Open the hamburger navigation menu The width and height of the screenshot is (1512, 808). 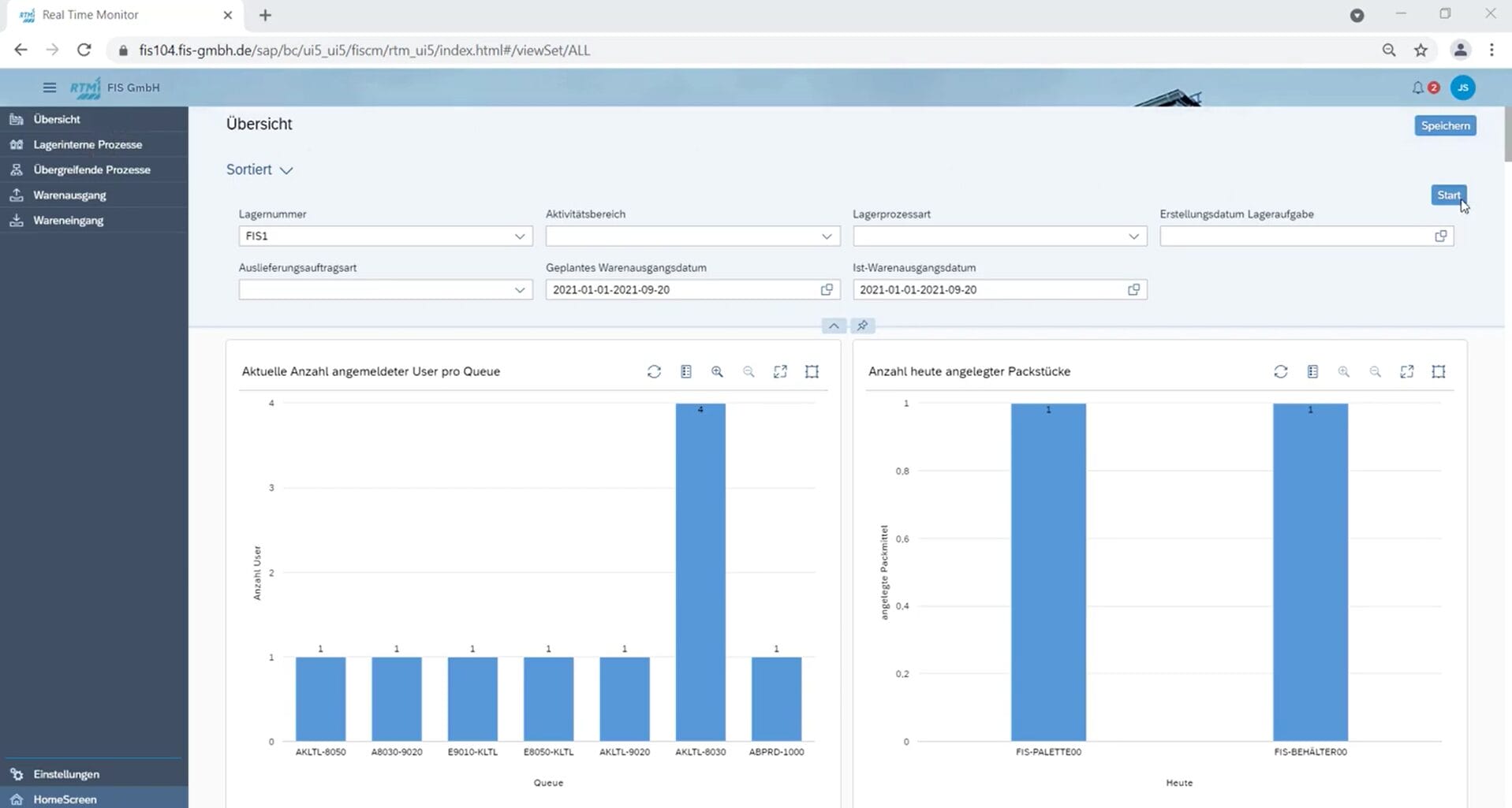49,88
